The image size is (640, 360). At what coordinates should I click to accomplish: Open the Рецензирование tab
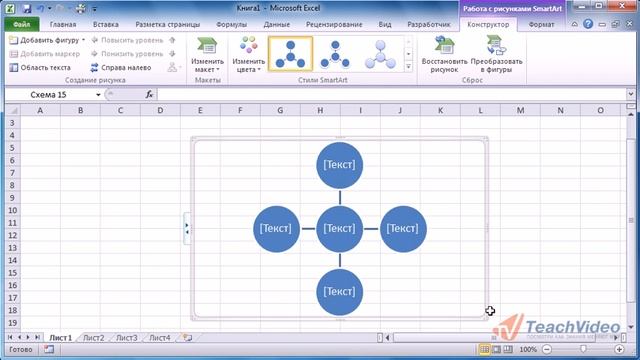(x=334, y=24)
